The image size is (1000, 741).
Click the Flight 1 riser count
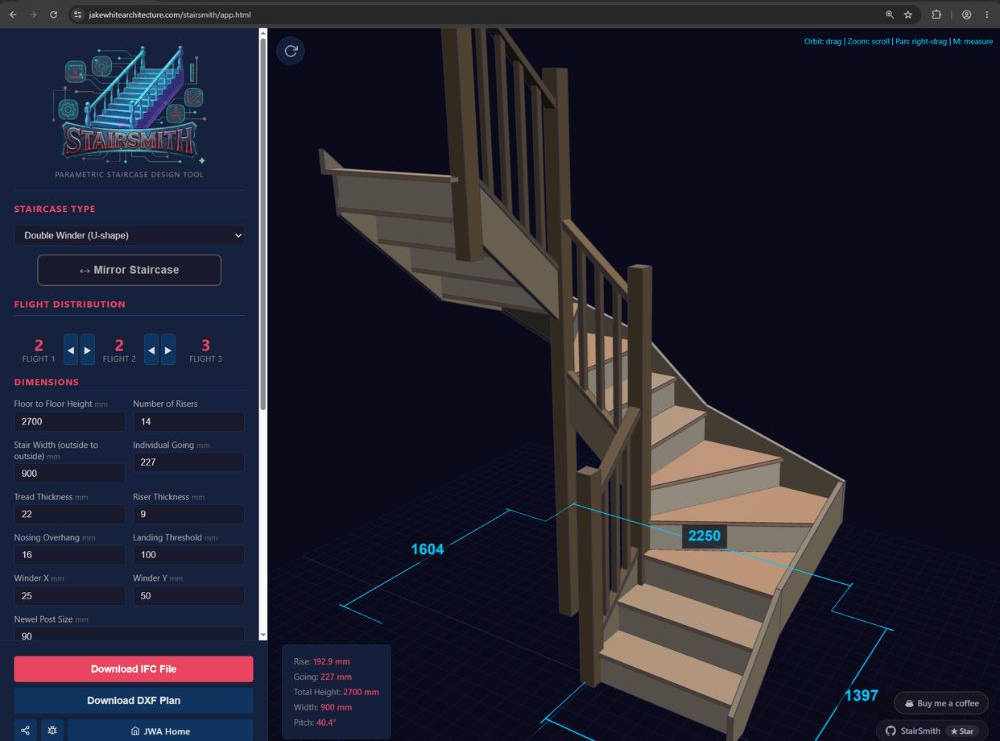(38, 345)
